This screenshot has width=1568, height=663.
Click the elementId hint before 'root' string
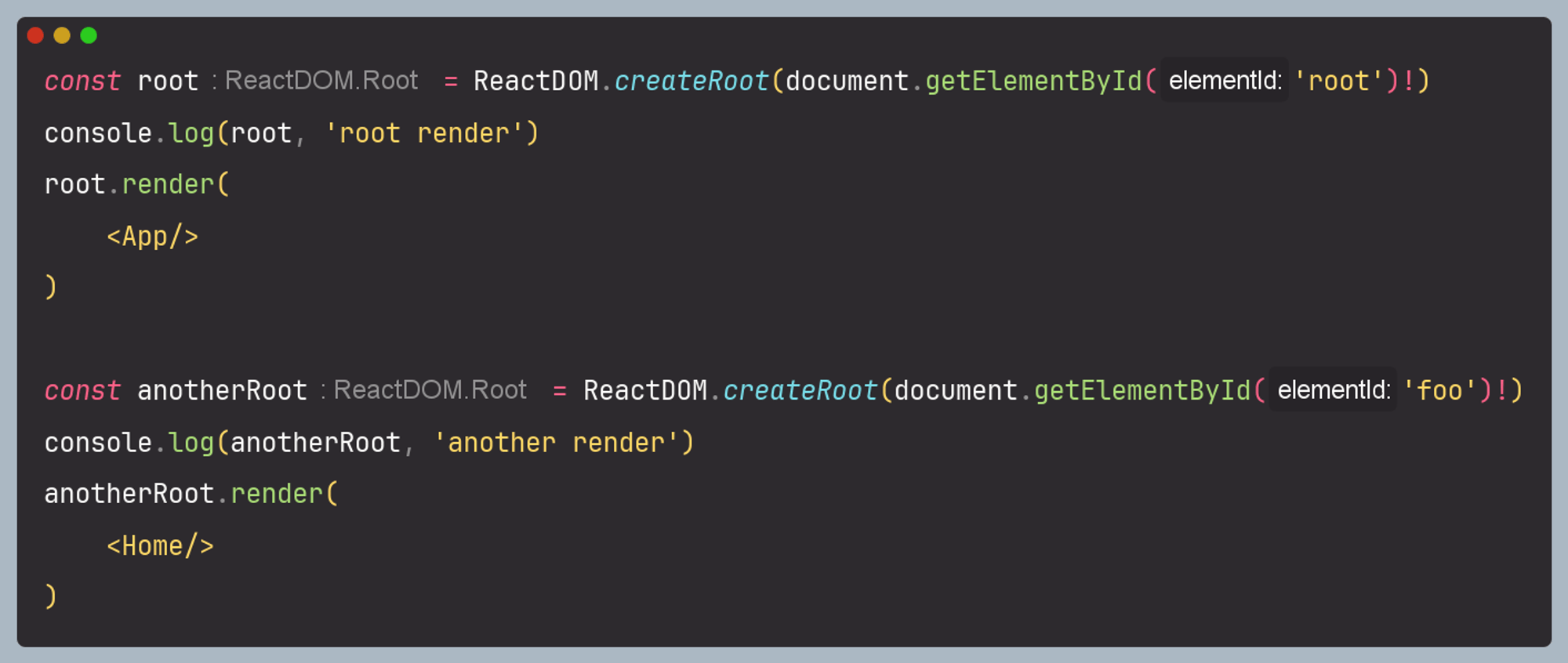(1225, 81)
